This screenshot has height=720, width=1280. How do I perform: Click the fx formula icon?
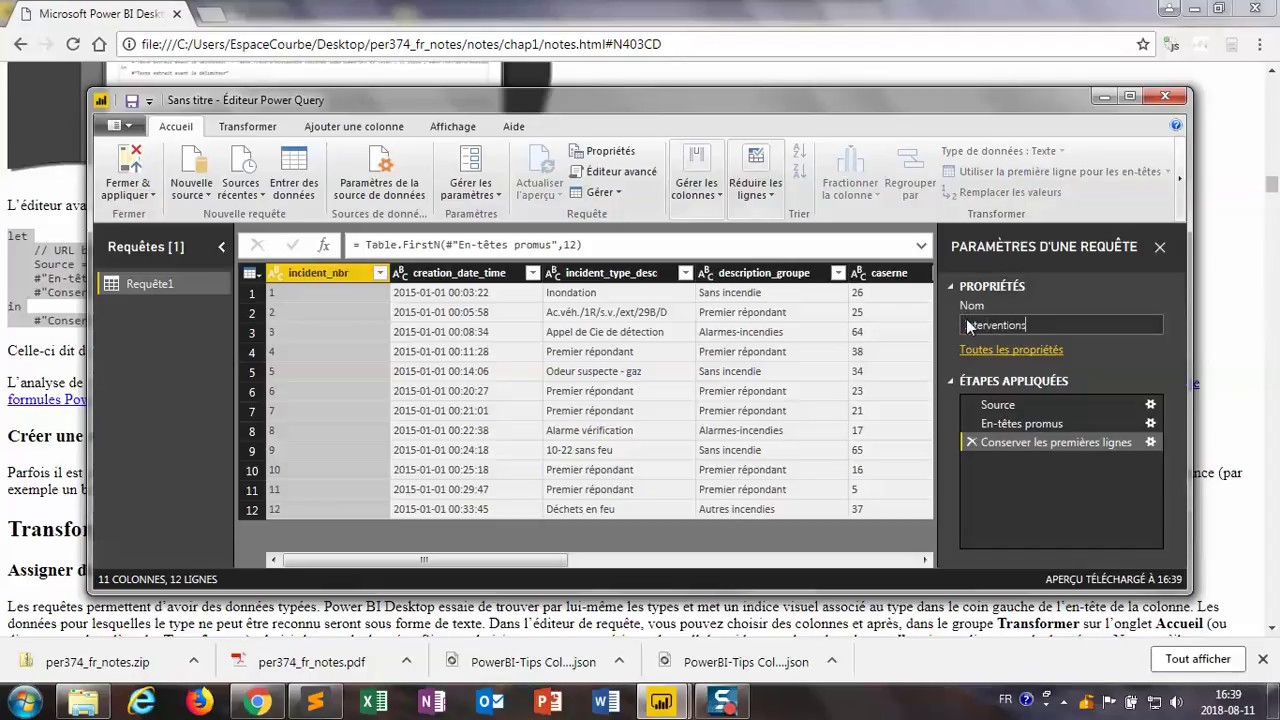324,245
